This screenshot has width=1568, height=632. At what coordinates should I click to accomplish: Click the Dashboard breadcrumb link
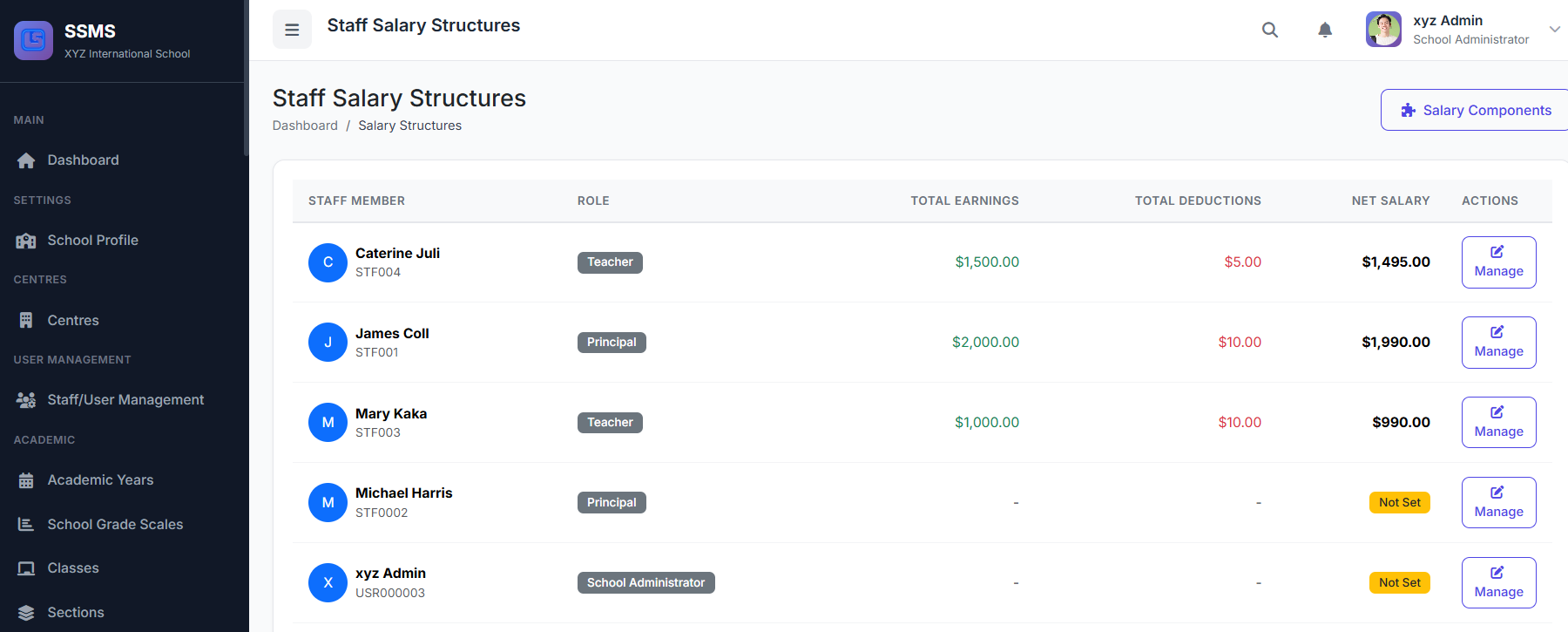point(305,126)
